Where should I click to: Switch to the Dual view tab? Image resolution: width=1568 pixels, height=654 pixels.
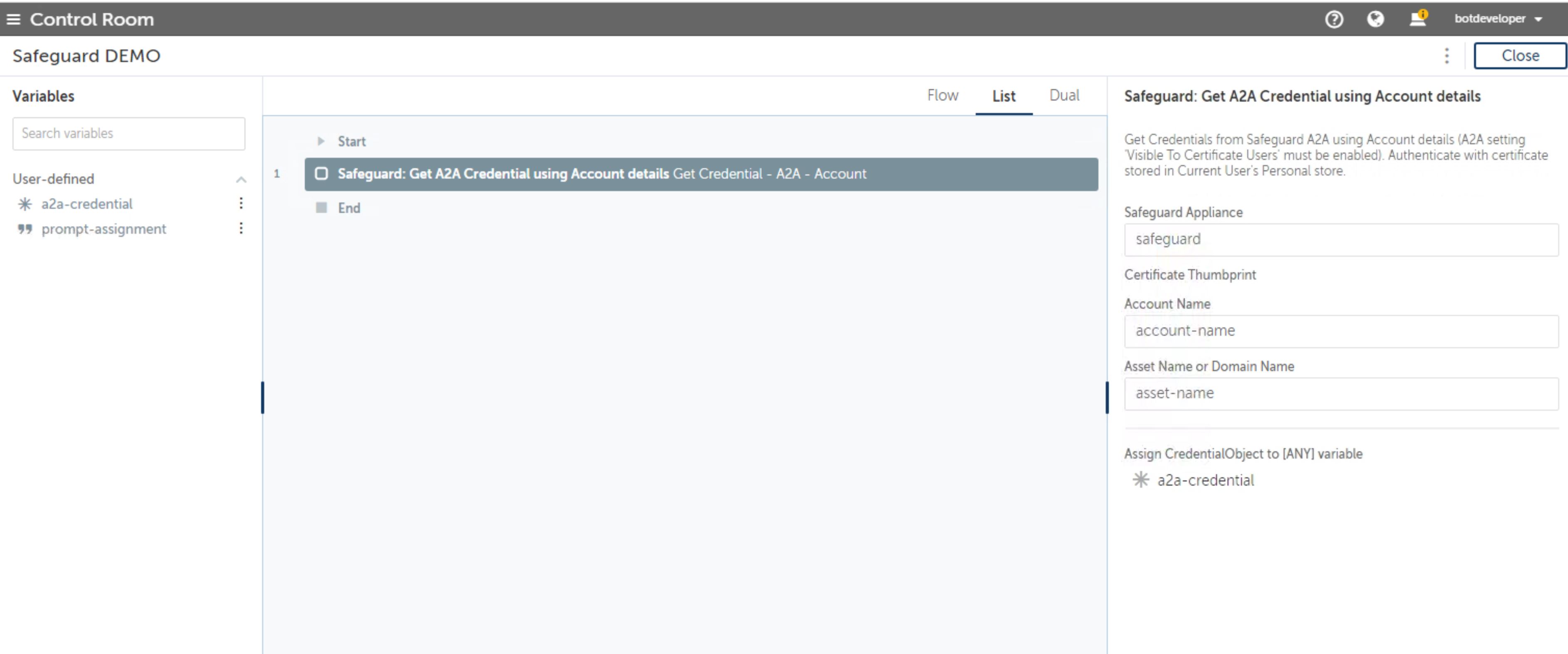click(x=1064, y=96)
